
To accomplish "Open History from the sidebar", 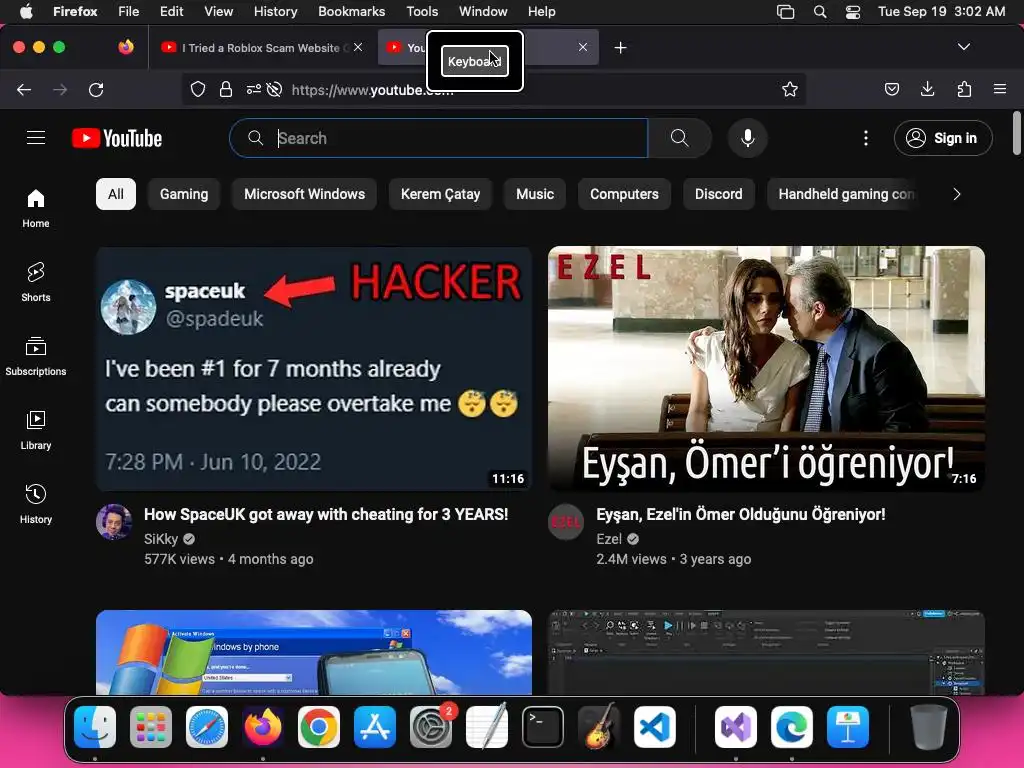I will click(36, 504).
